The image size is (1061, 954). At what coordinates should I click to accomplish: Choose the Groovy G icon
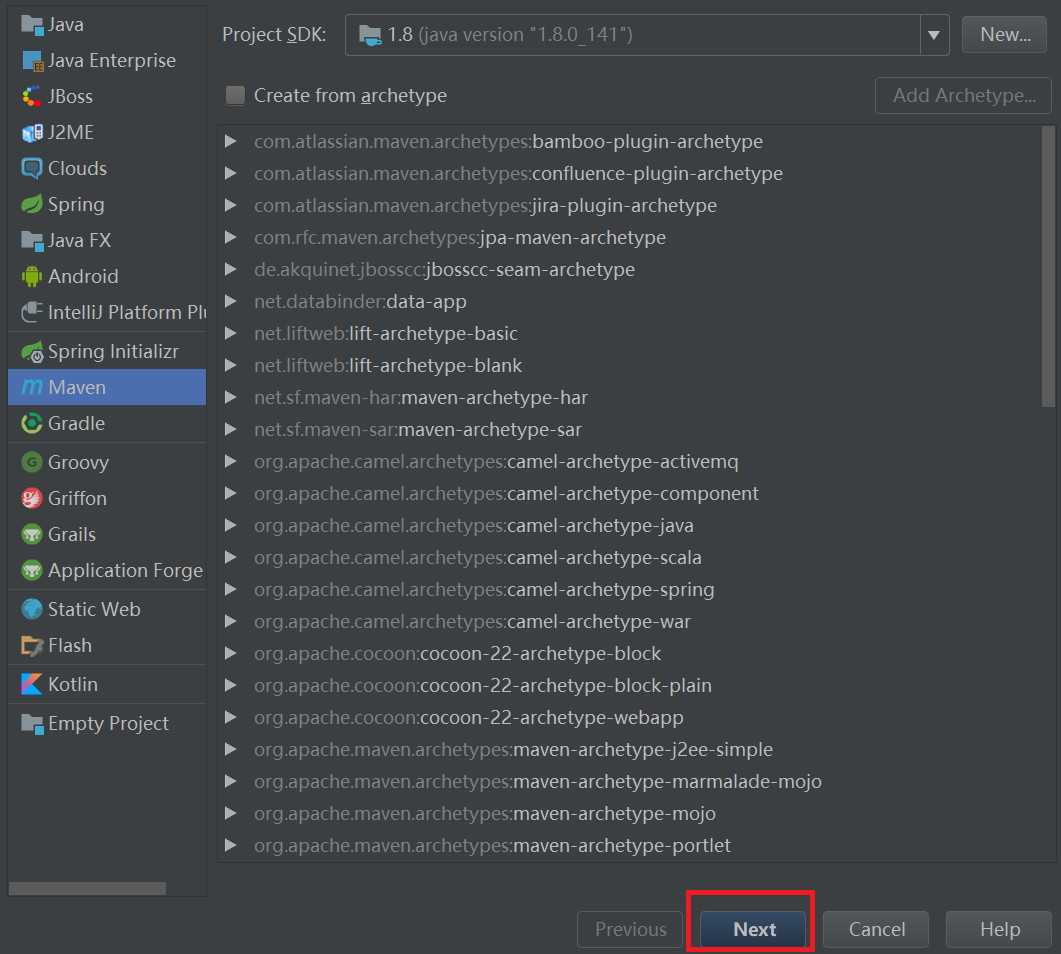[x=32, y=463]
